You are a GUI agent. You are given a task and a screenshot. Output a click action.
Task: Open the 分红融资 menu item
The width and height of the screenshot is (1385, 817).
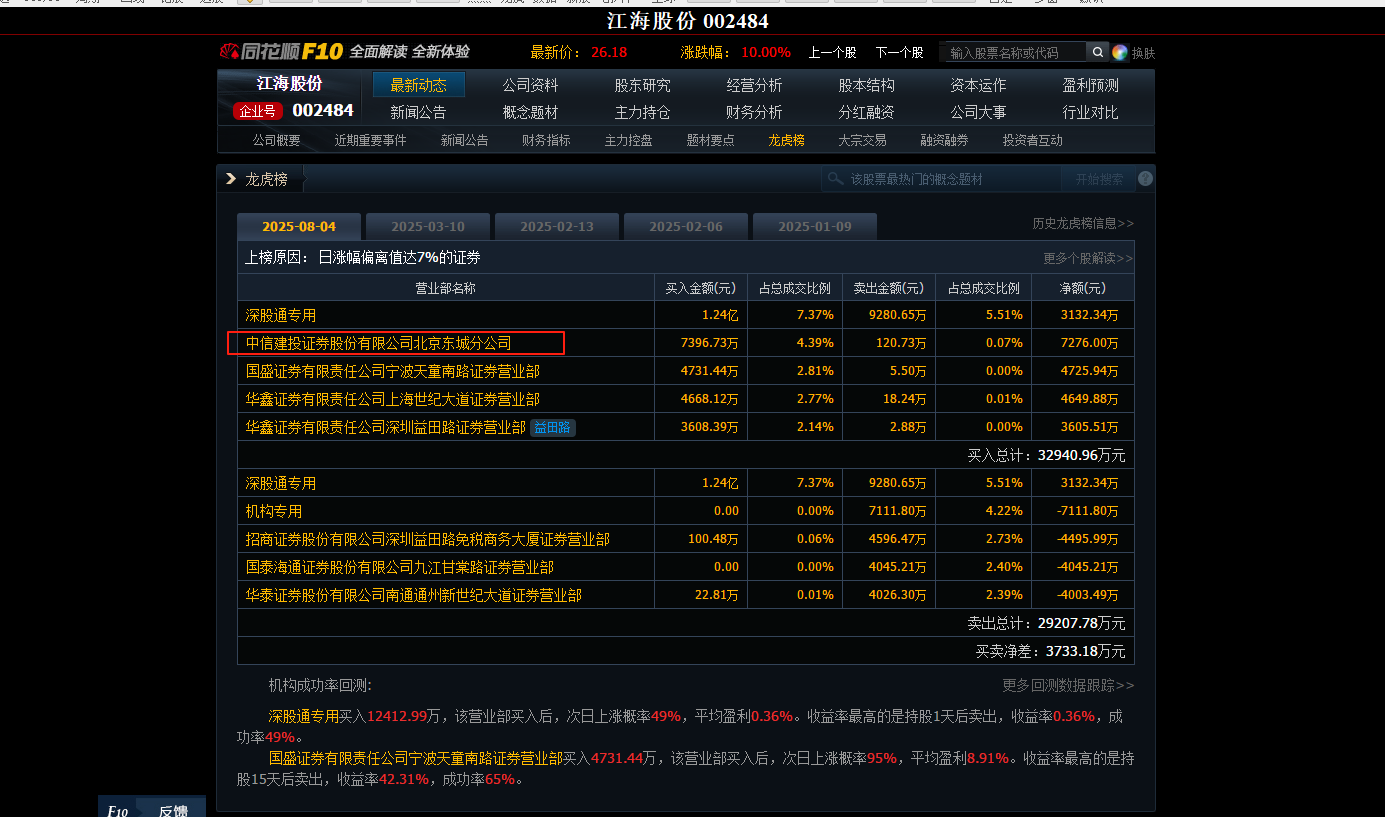867,112
